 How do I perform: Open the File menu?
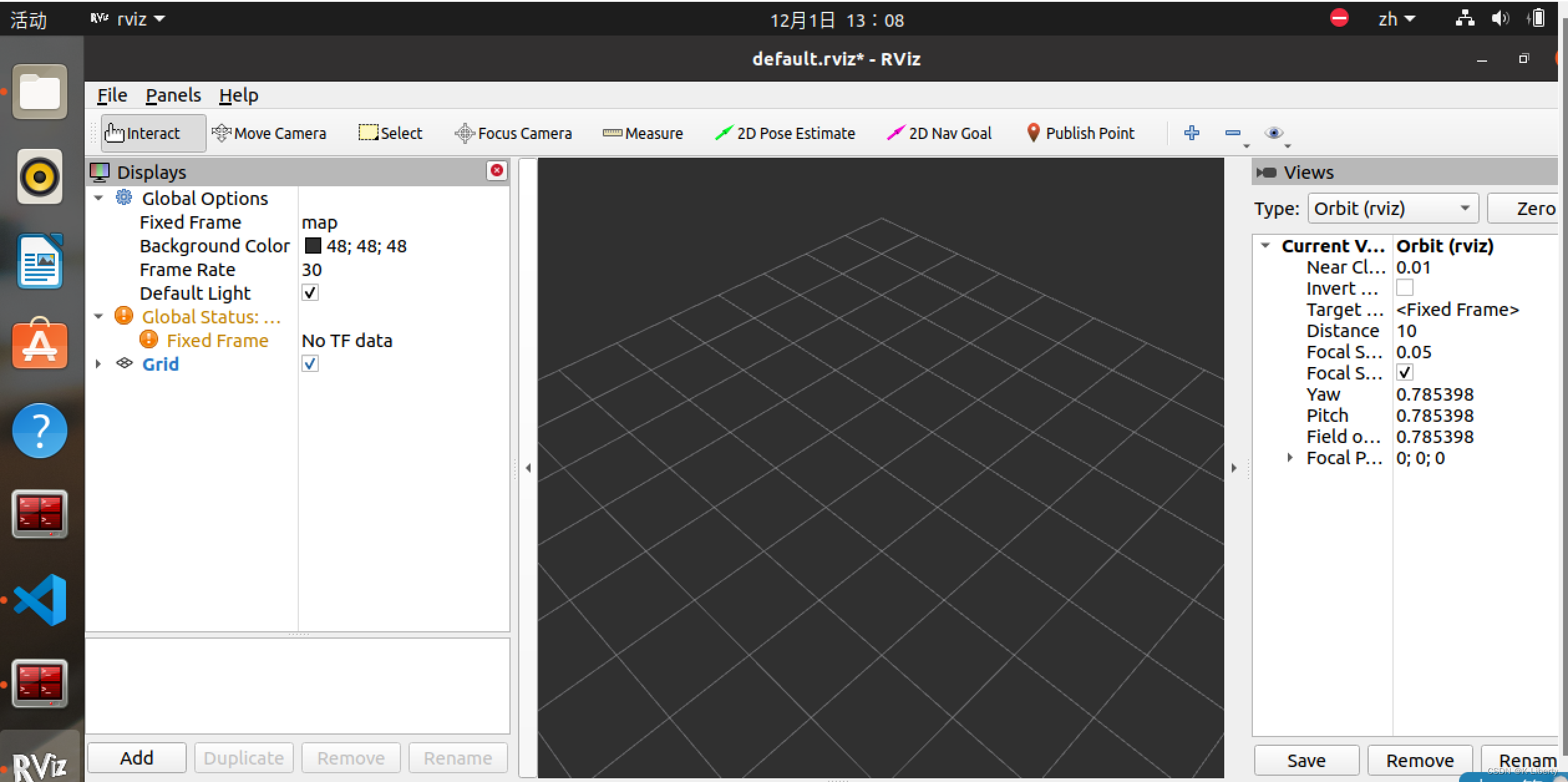111,95
